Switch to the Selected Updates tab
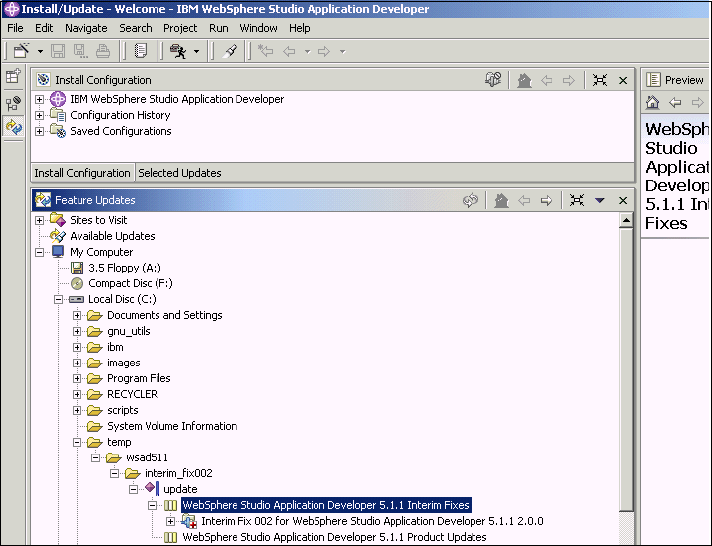The width and height of the screenshot is (712, 546). pos(180,173)
